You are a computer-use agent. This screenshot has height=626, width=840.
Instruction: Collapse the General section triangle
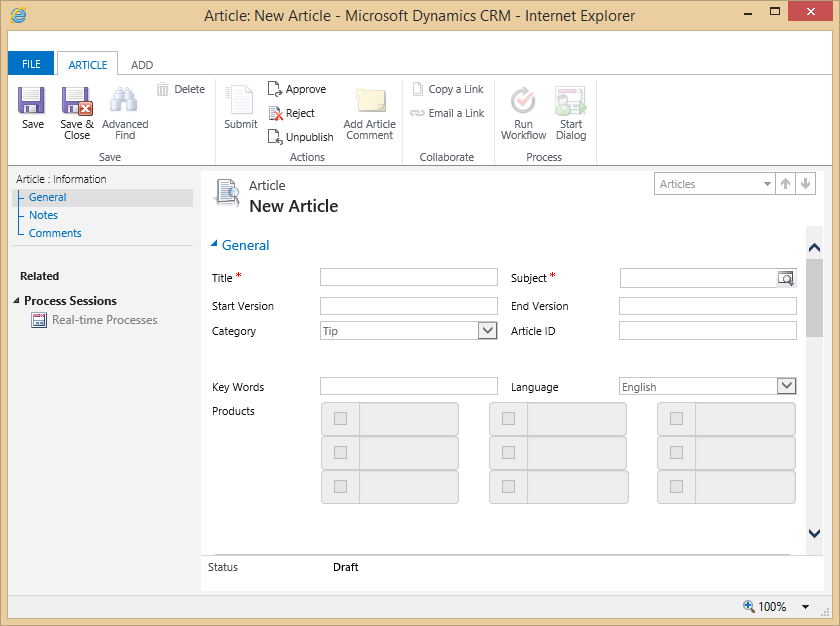(x=214, y=244)
